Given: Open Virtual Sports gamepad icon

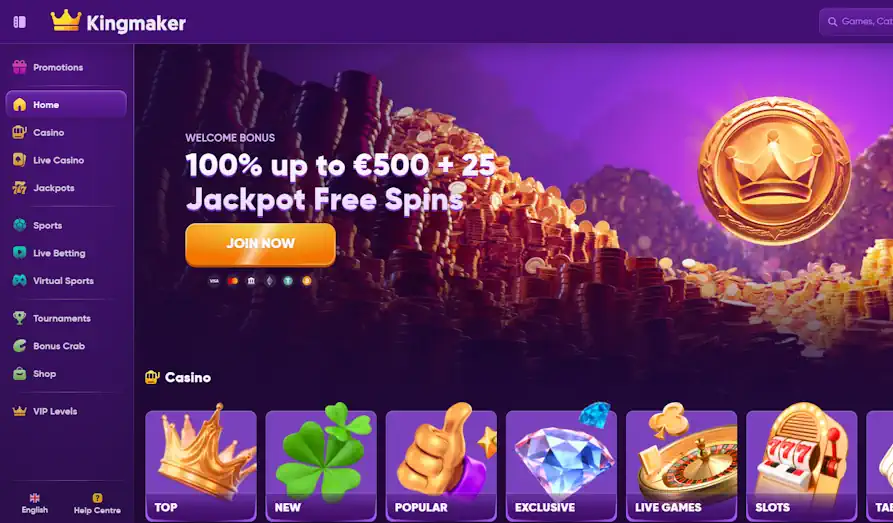Looking at the screenshot, I should [19, 280].
